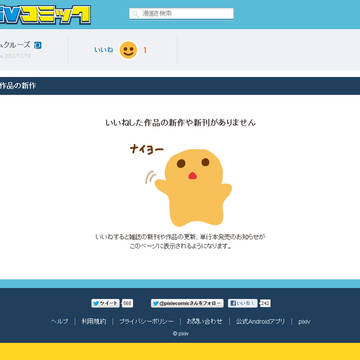Select the 作品の新作 section header
Viewport: 360px width, 360px height.
(x=18, y=86)
